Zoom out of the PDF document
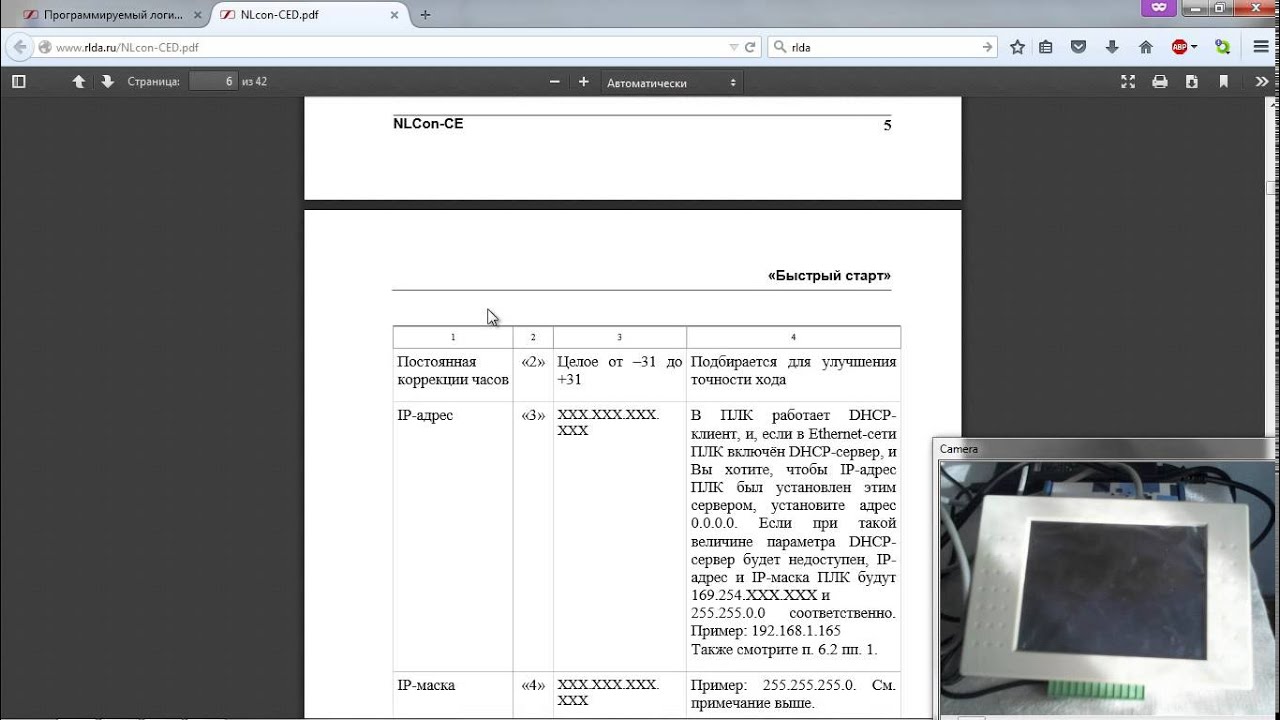The image size is (1280, 720). point(555,82)
